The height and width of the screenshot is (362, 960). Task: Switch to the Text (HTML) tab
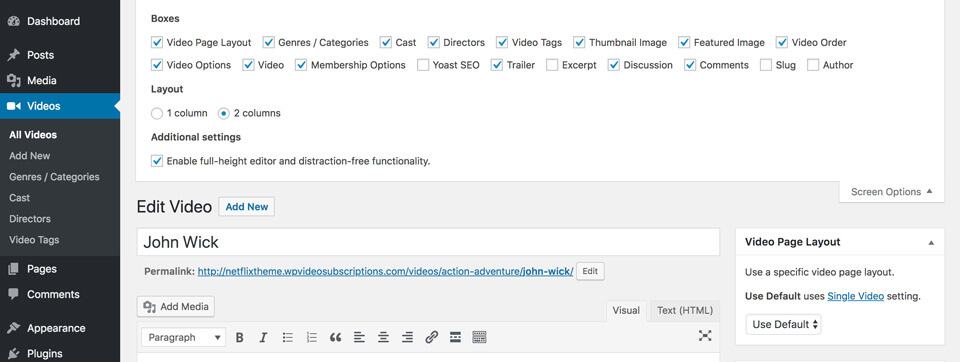685,311
